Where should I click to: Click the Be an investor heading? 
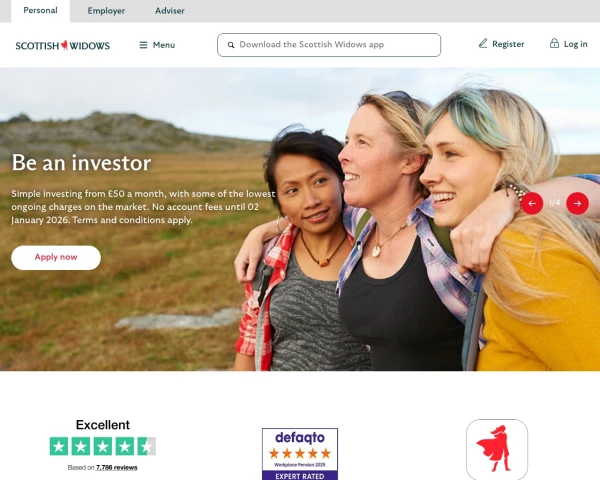point(81,163)
